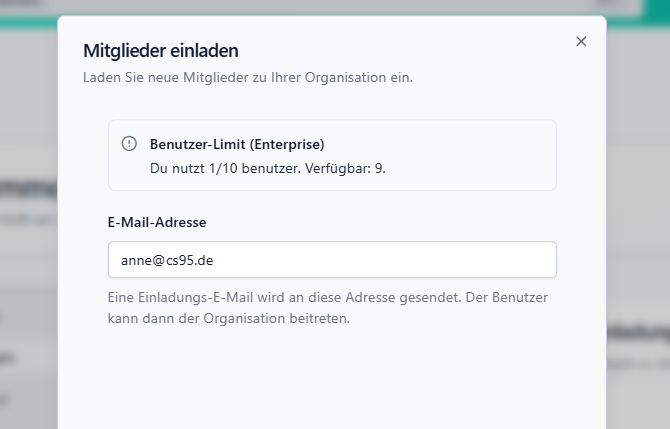Focus the E-Mail-Adresse input field
The height and width of the screenshot is (429, 670).
(332, 260)
